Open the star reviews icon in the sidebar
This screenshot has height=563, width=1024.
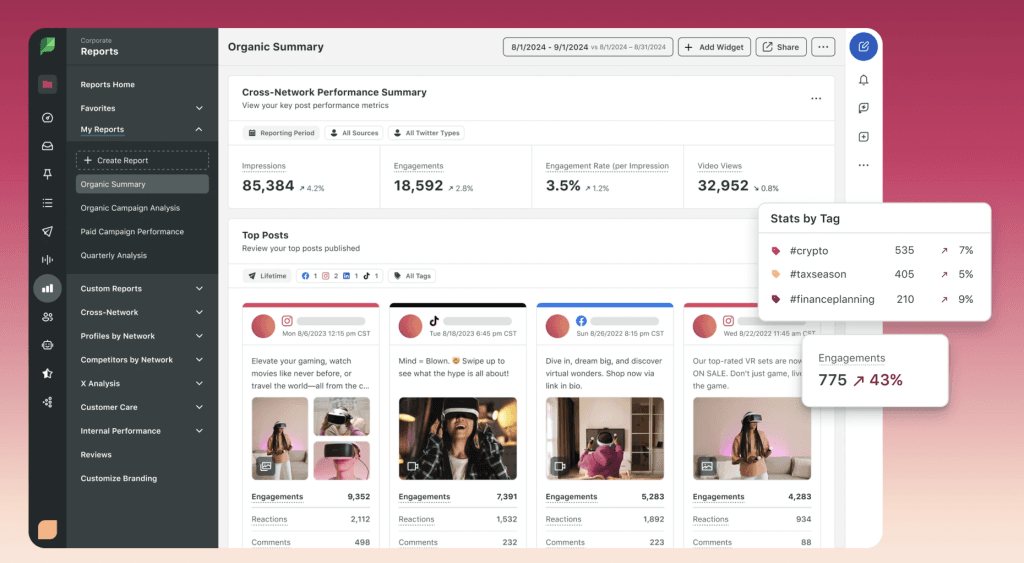click(47, 374)
